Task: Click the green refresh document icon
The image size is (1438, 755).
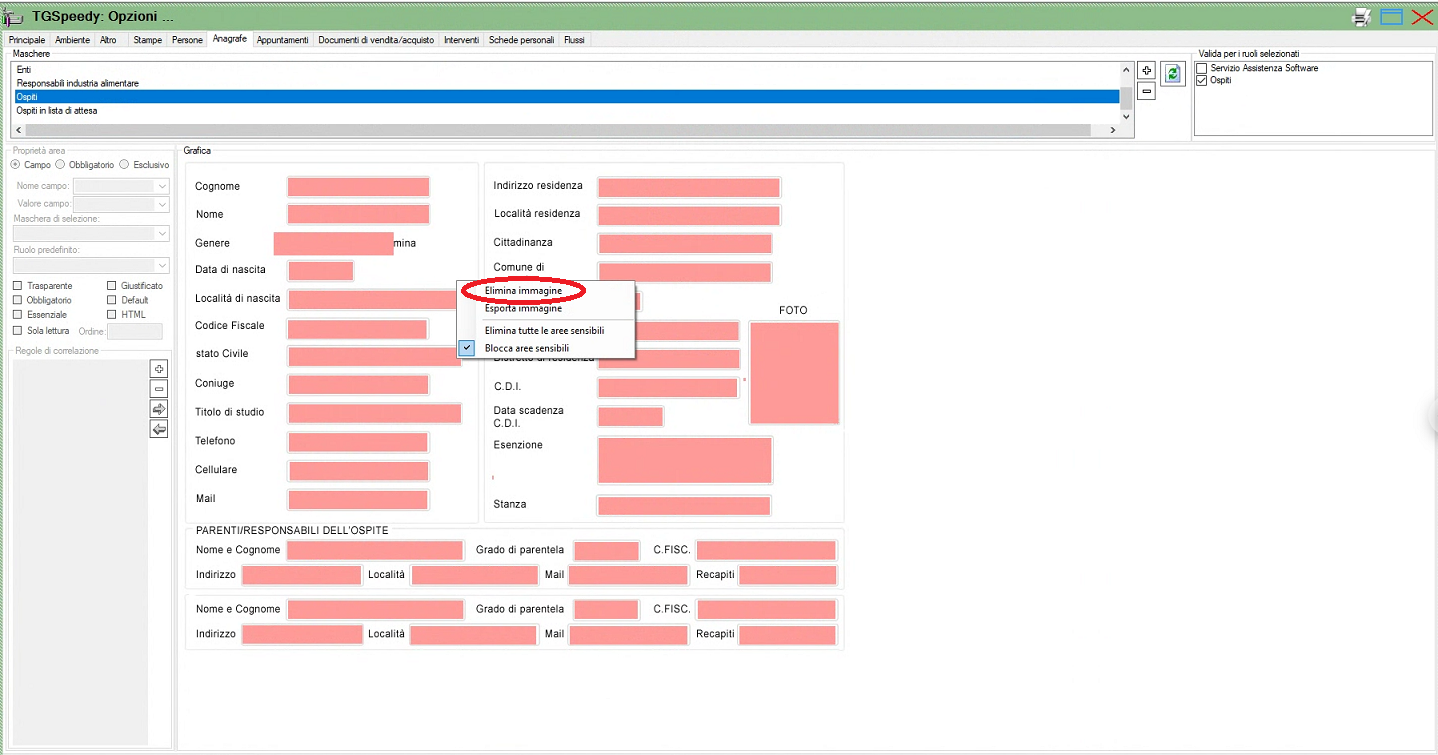Action: 1171,73
